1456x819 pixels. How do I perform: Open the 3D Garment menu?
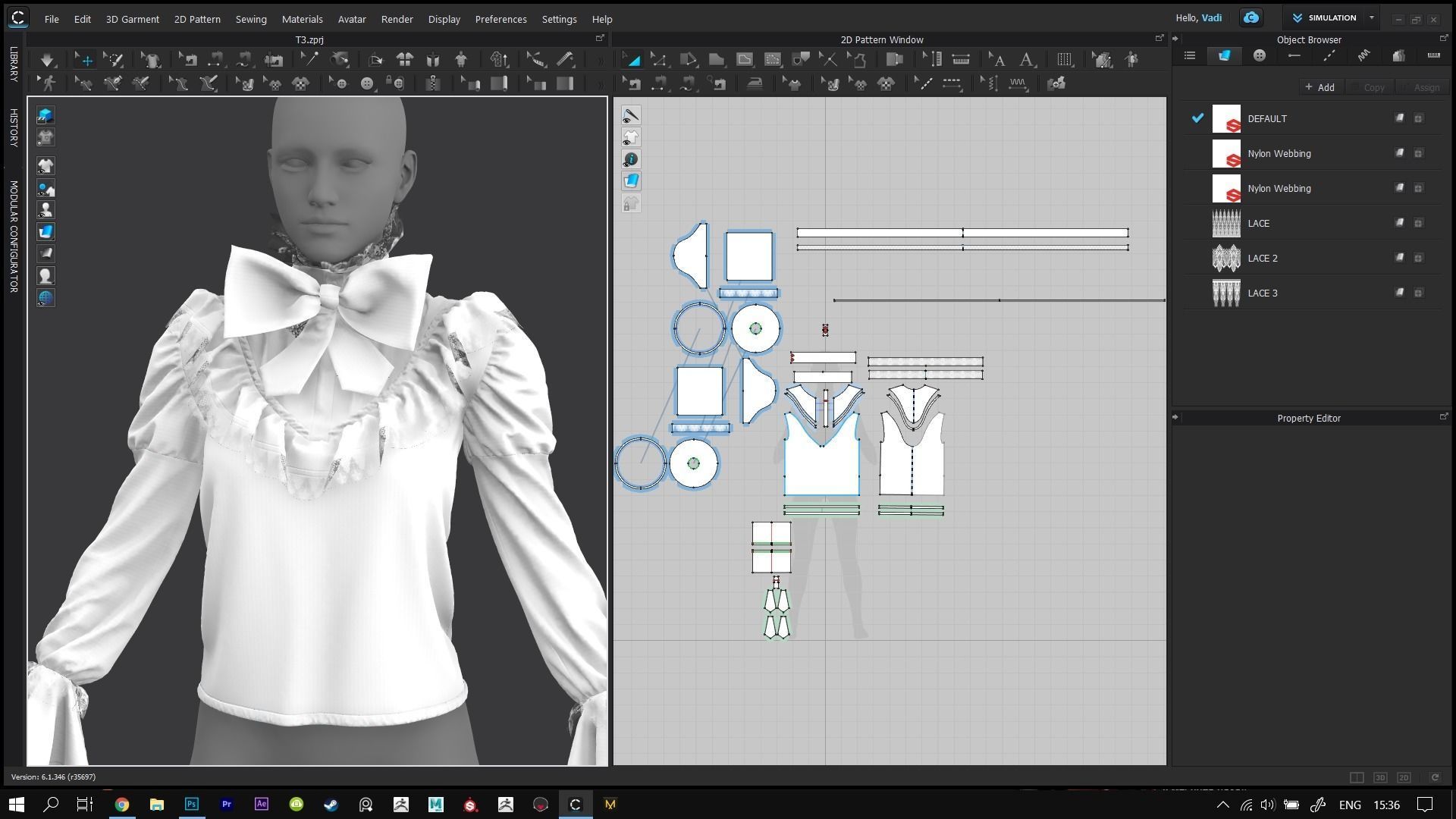tap(132, 19)
